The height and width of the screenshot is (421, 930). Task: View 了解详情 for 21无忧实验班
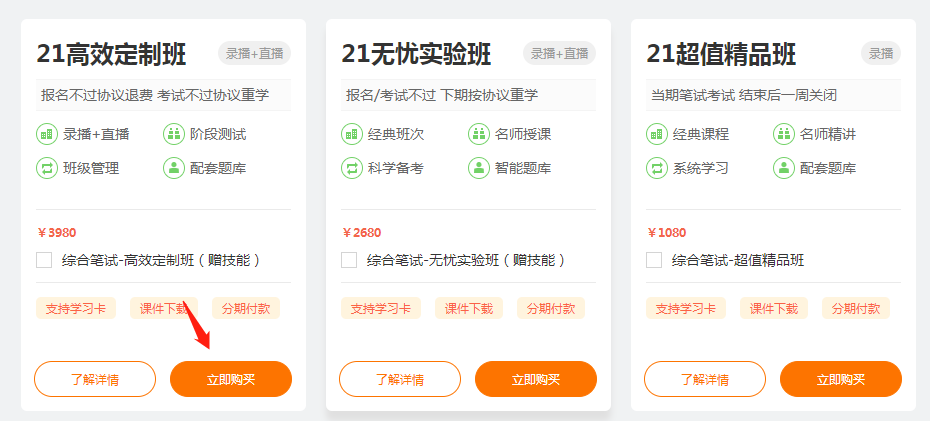400,379
